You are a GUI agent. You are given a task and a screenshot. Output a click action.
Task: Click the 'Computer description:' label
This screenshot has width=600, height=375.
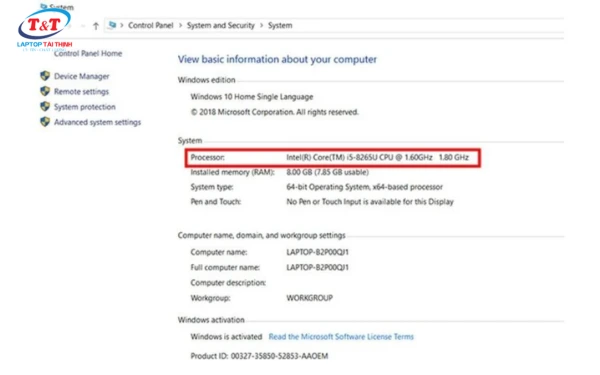click(228, 283)
